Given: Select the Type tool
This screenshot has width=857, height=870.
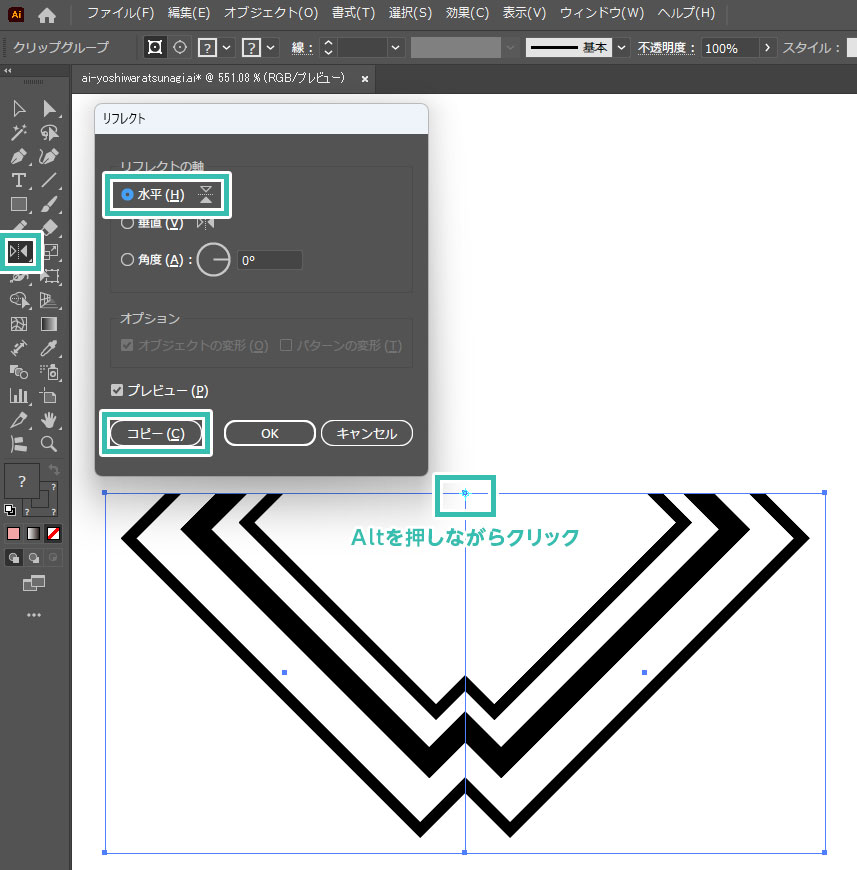Looking at the screenshot, I should click(18, 181).
